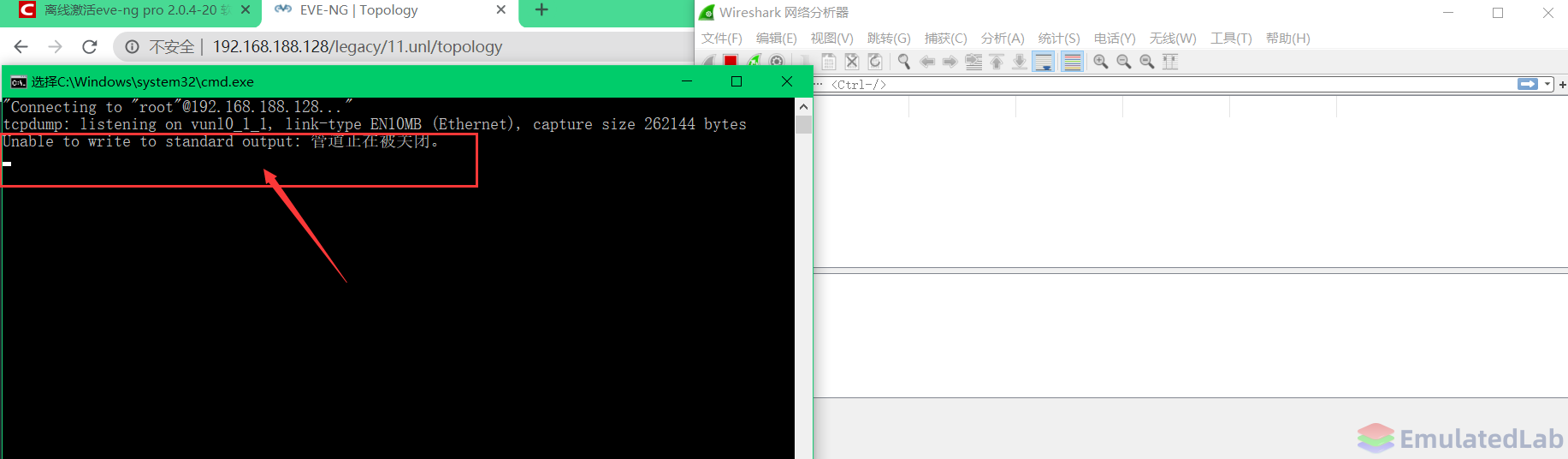This screenshot has width=1568, height=459.
Task: Jump to last packet icon
Action: pyautogui.click(x=1020, y=62)
